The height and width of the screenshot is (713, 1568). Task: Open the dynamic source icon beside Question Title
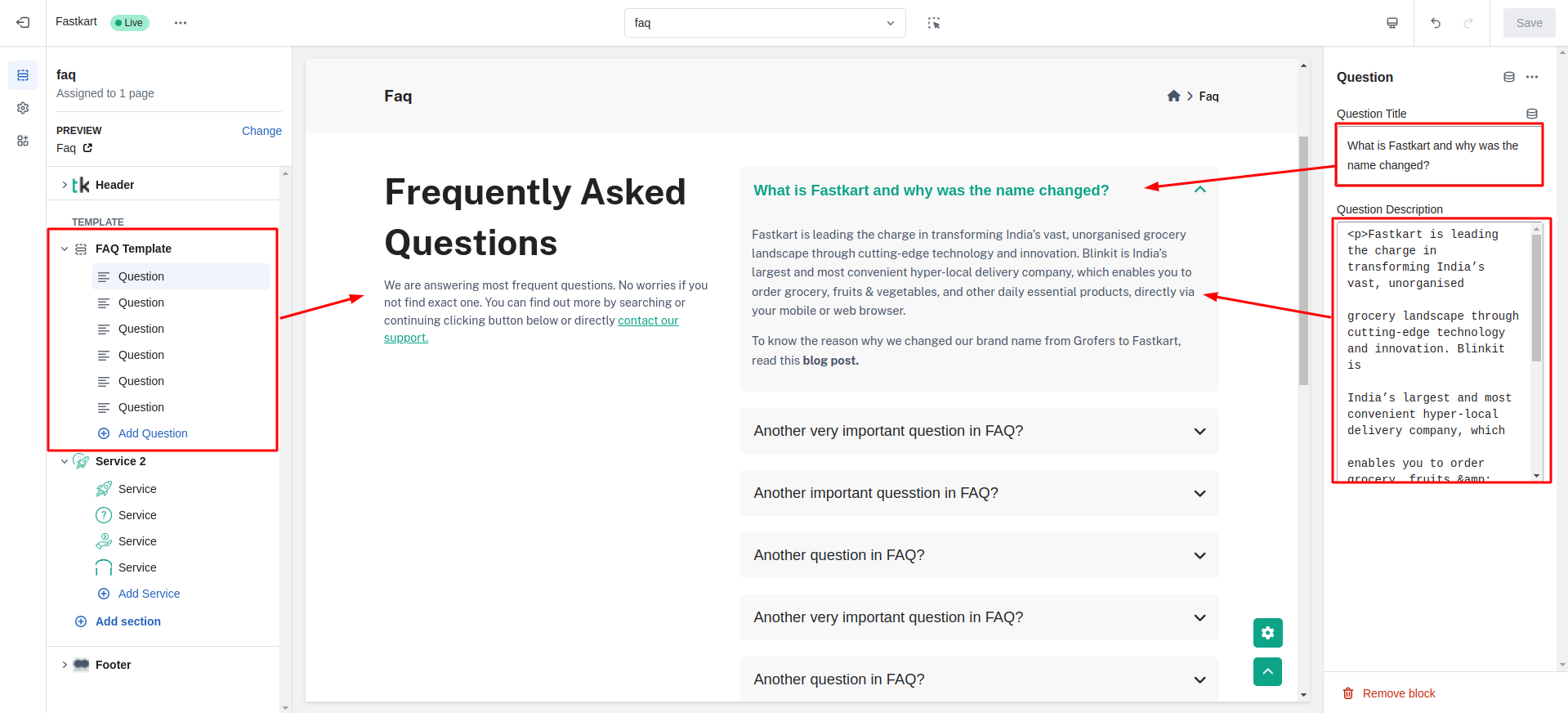click(1532, 114)
